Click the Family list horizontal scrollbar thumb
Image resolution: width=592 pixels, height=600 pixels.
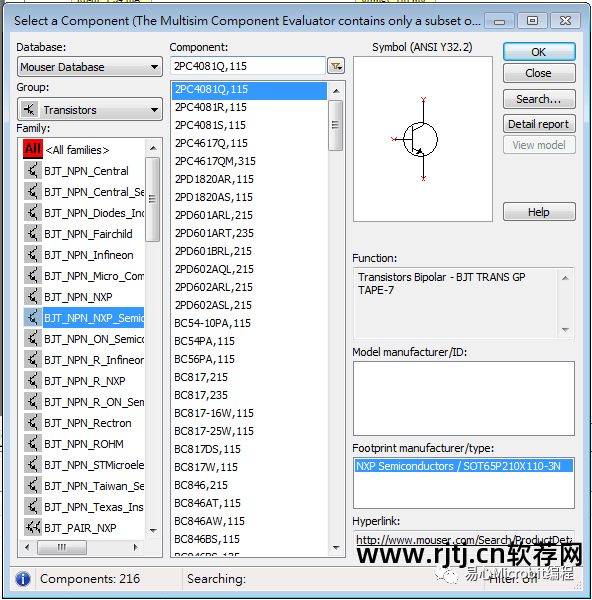point(62,547)
